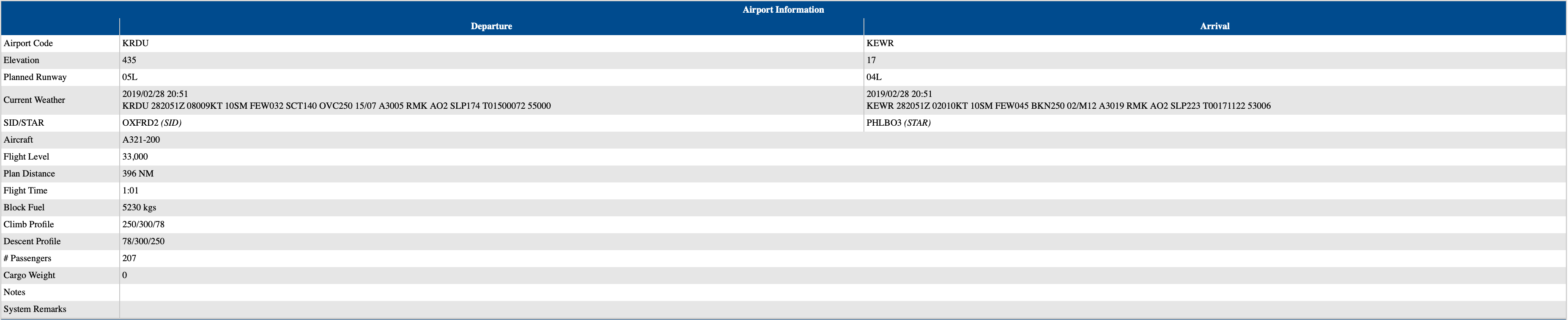
Task: Select the plan distance 396 NM
Action: click(x=138, y=174)
